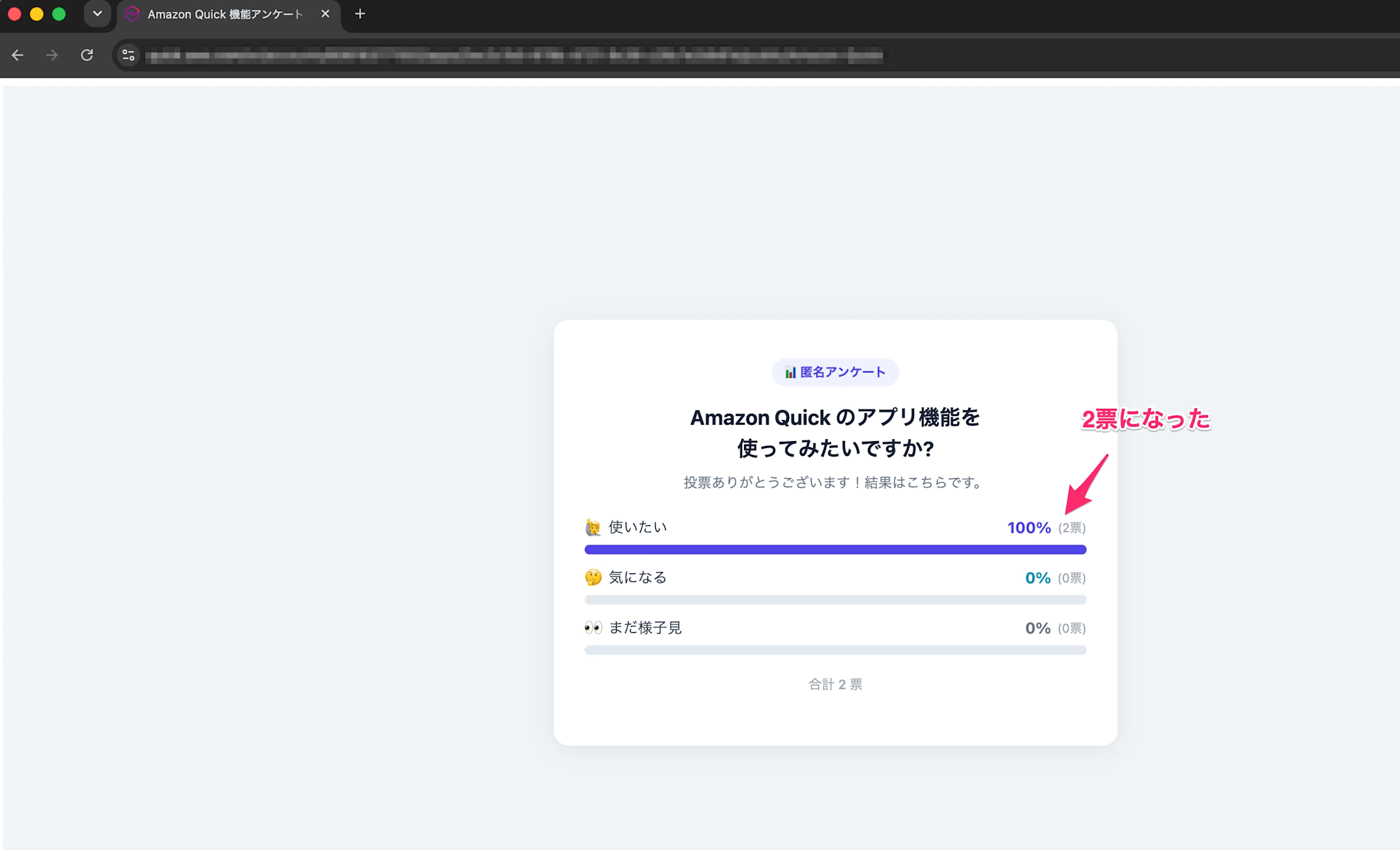The image size is (1400, 850).
Task: Click the 匿名アンケート badge
Action: [835, 372]
